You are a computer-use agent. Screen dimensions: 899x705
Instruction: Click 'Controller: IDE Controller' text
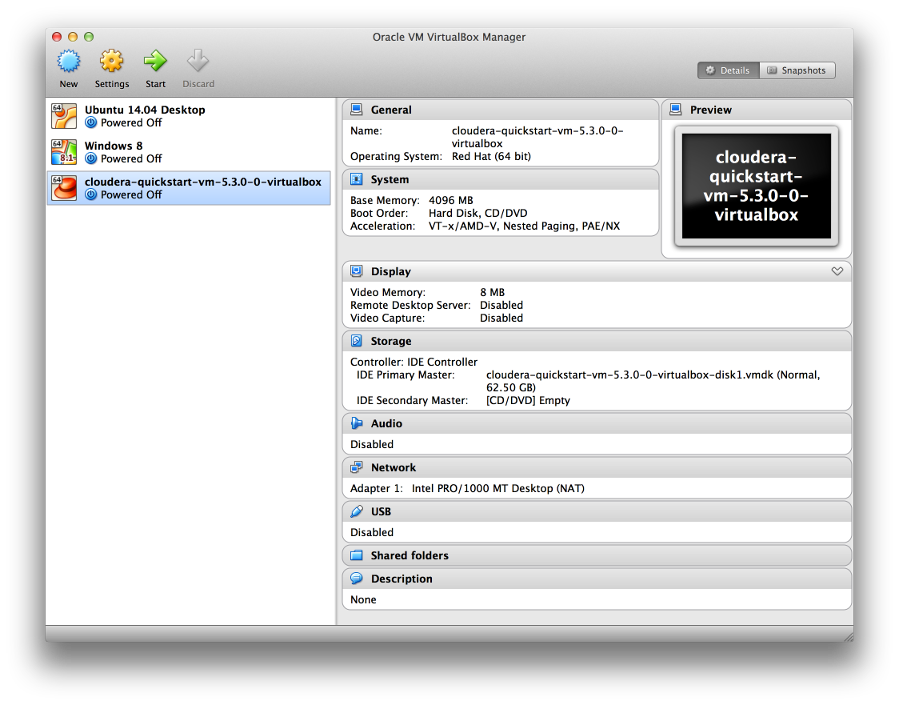(x=413, y=362)
